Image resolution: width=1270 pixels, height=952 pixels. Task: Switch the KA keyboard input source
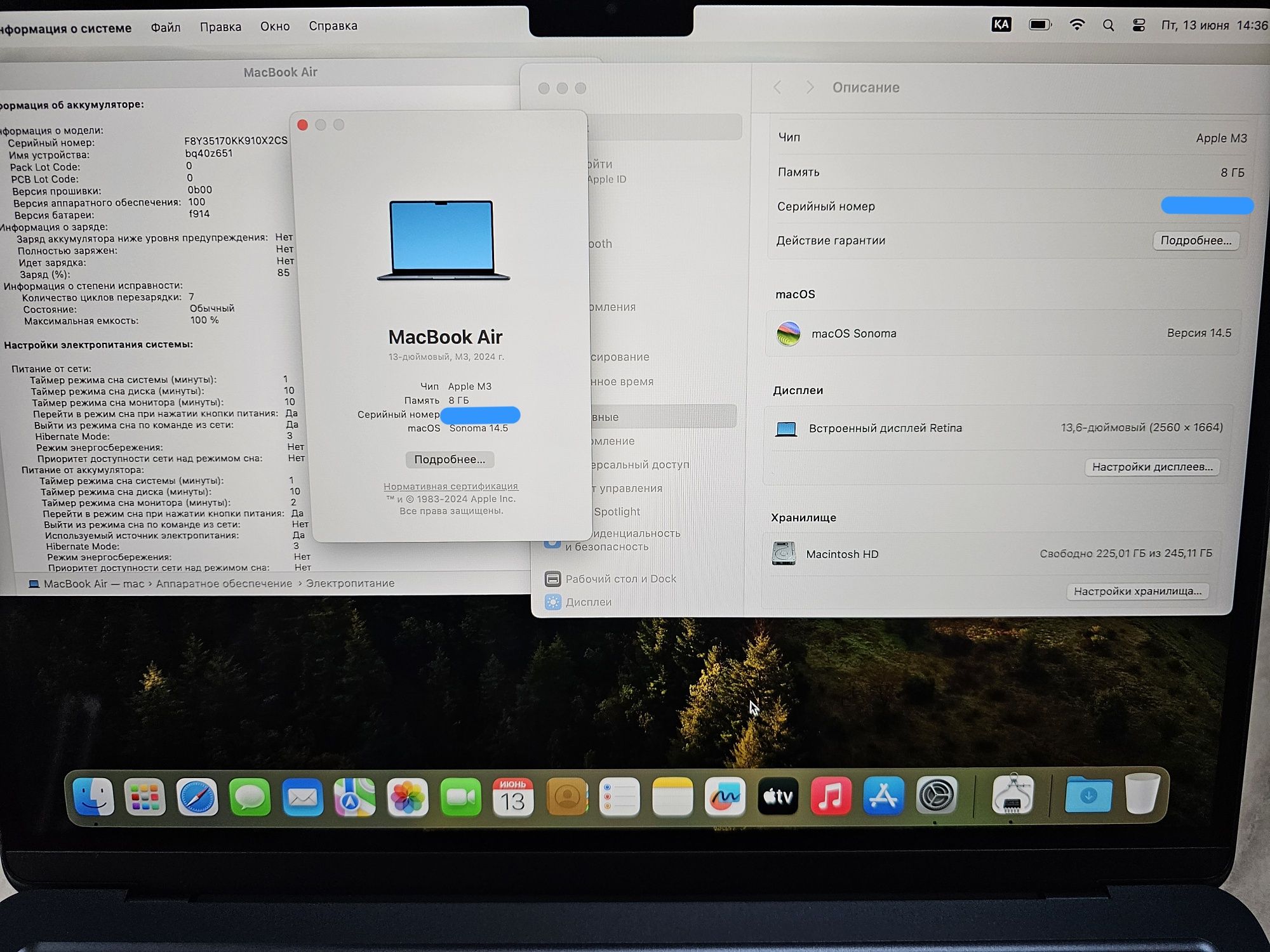(x=1001, y=25)
